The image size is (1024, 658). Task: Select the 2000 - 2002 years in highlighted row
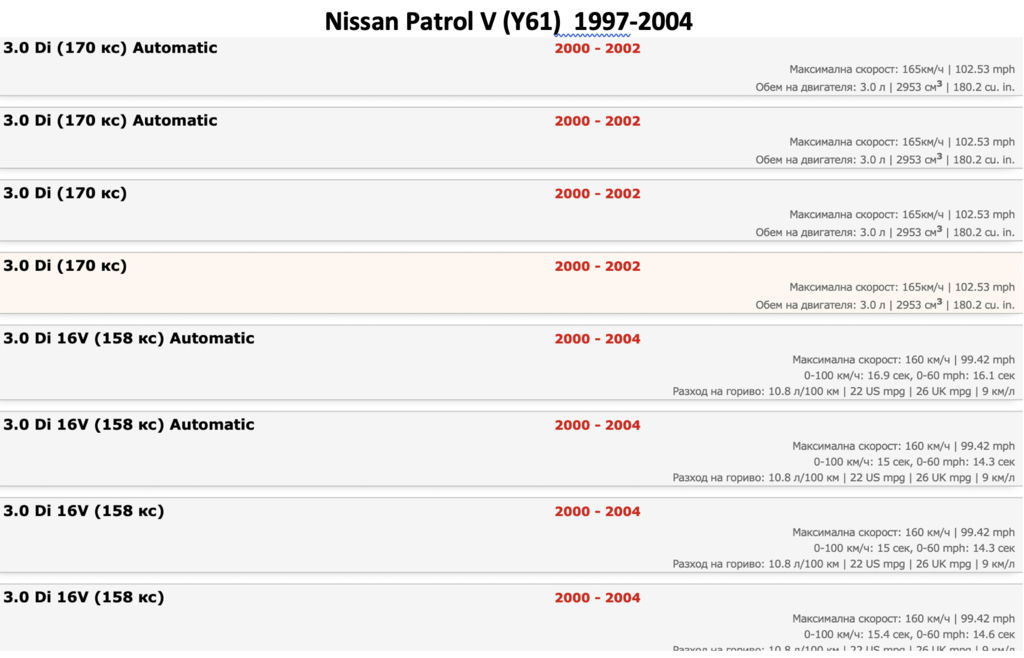598,266
